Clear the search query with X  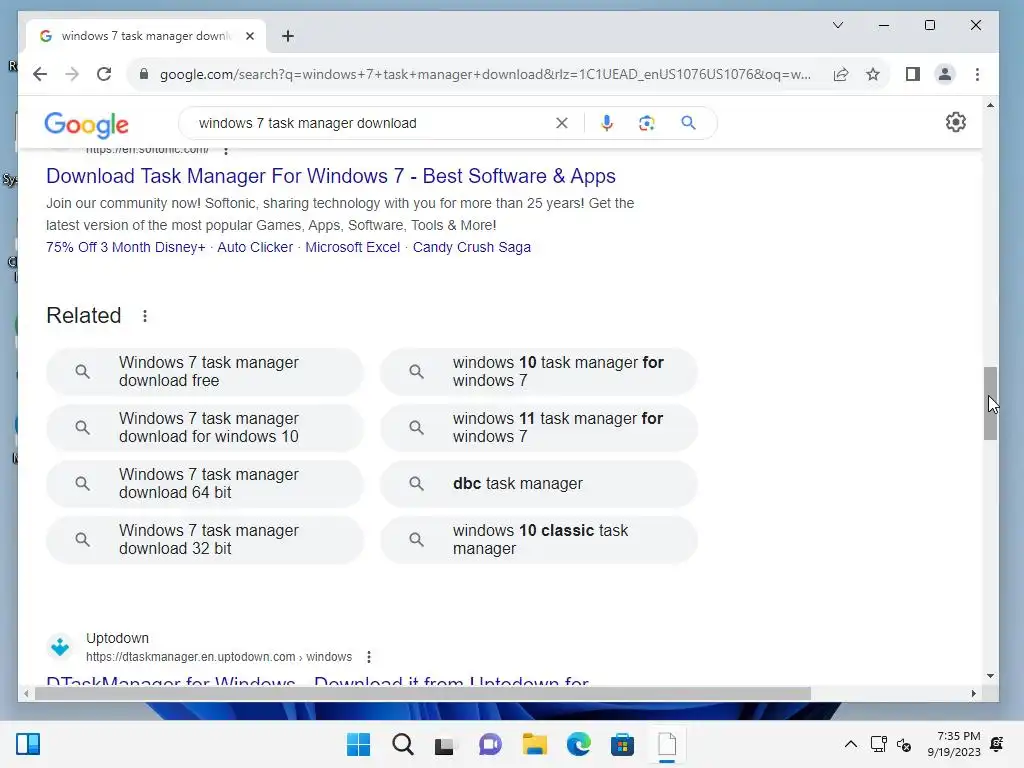pyautogui.click(x=562, y=123)
